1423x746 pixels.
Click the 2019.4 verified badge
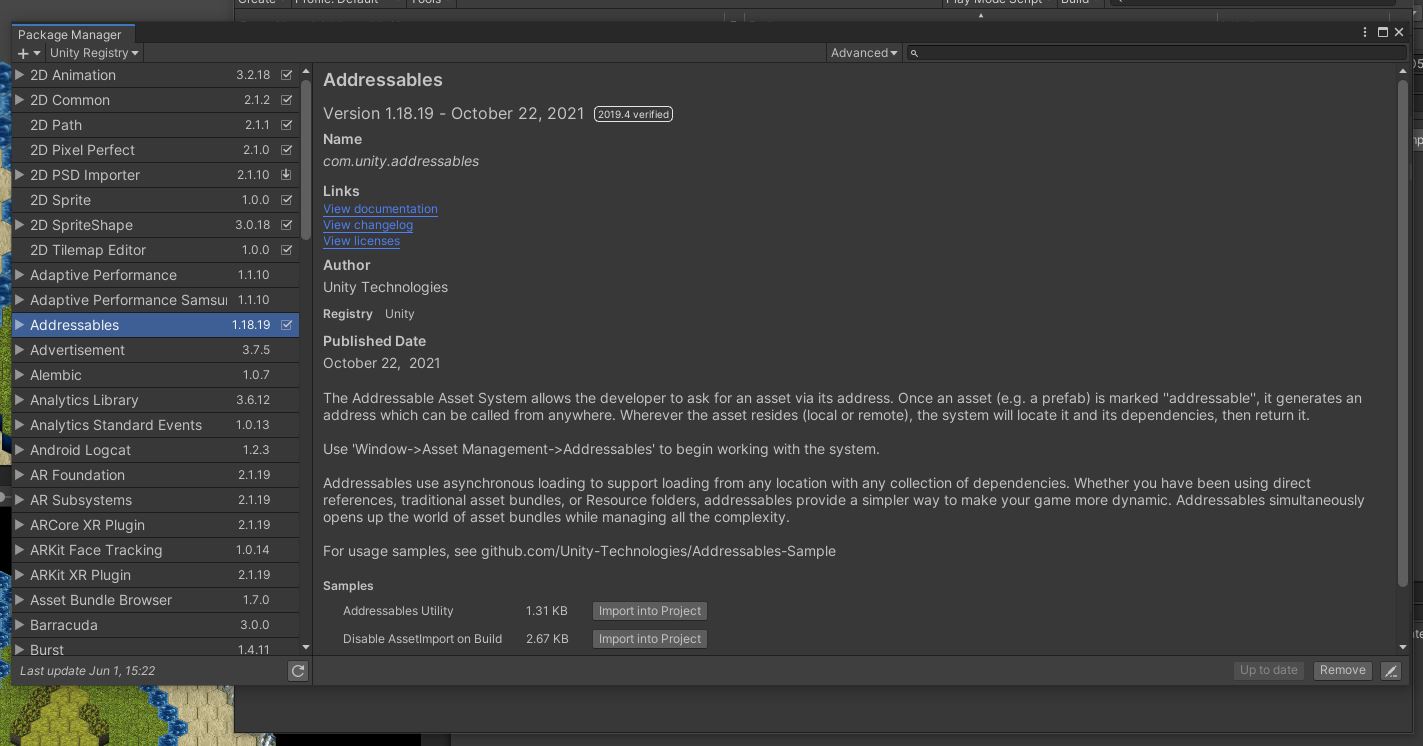point(633,114)
